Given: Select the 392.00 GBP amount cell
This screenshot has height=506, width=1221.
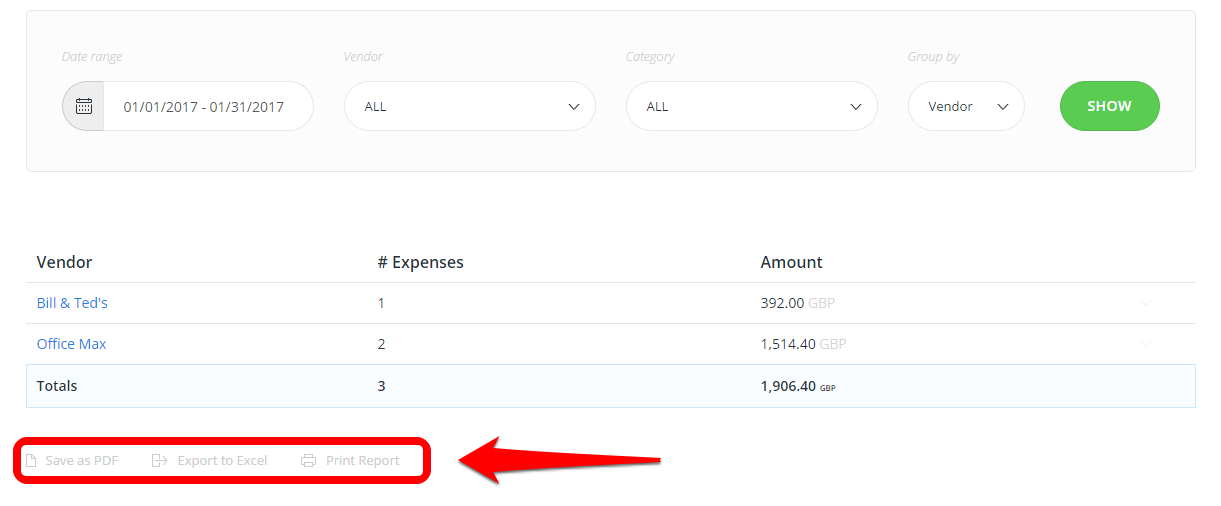Looking at the screenshot, I should [798, 303].
